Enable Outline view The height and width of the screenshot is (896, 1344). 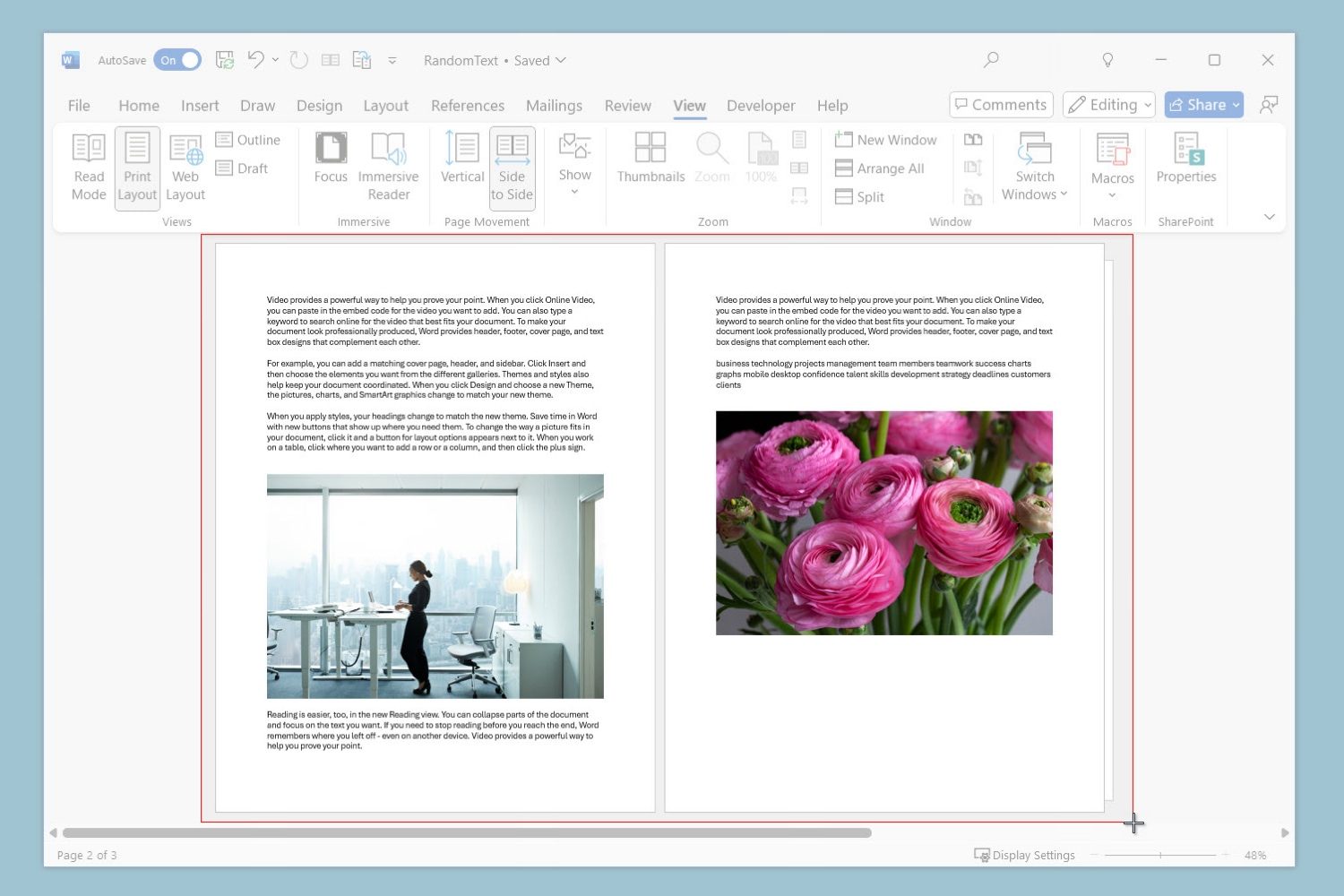[x=248, y=140]
